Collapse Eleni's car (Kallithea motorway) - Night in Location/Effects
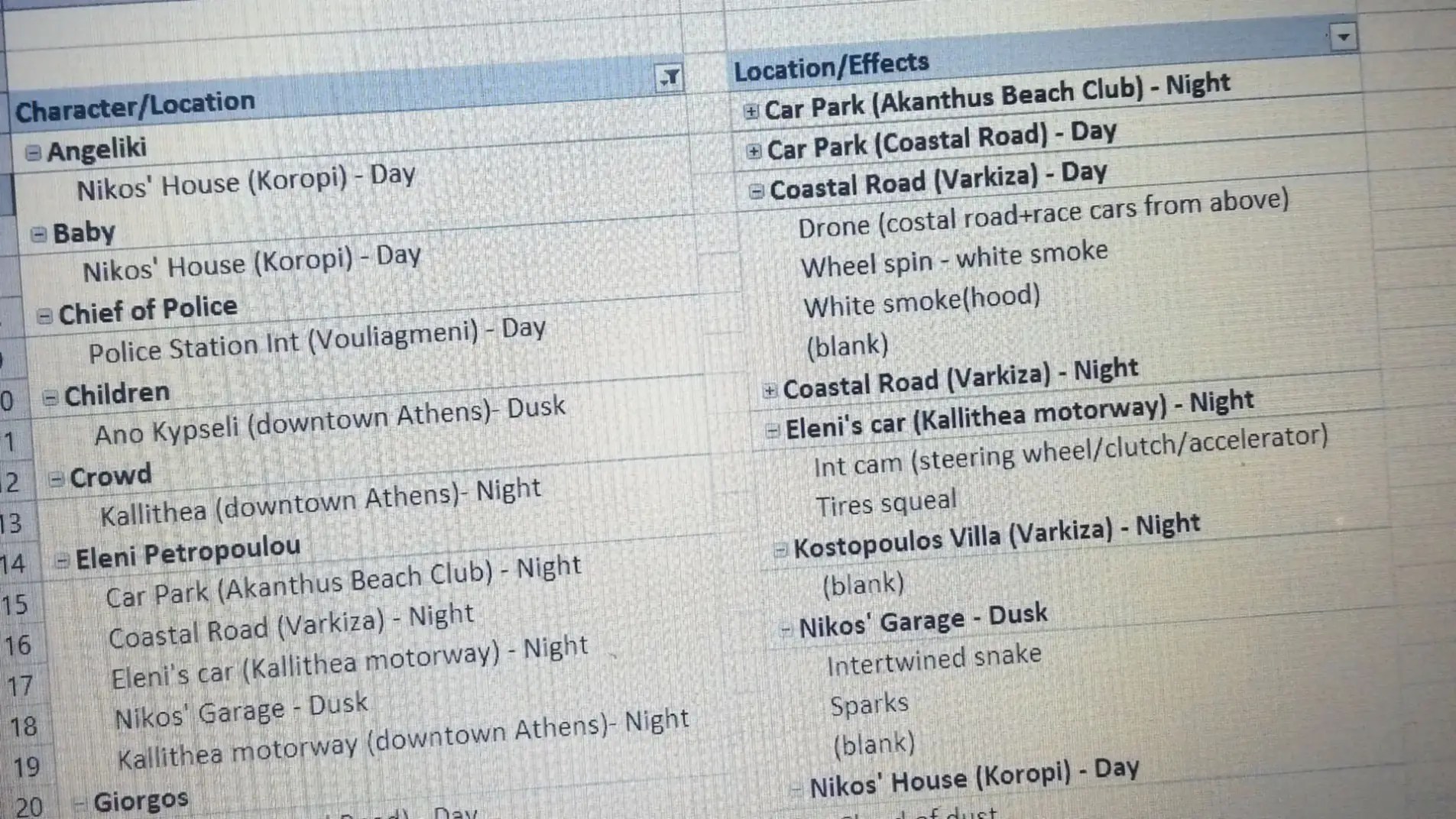The width and height of the screenshot is (1456, 819). 773,430
